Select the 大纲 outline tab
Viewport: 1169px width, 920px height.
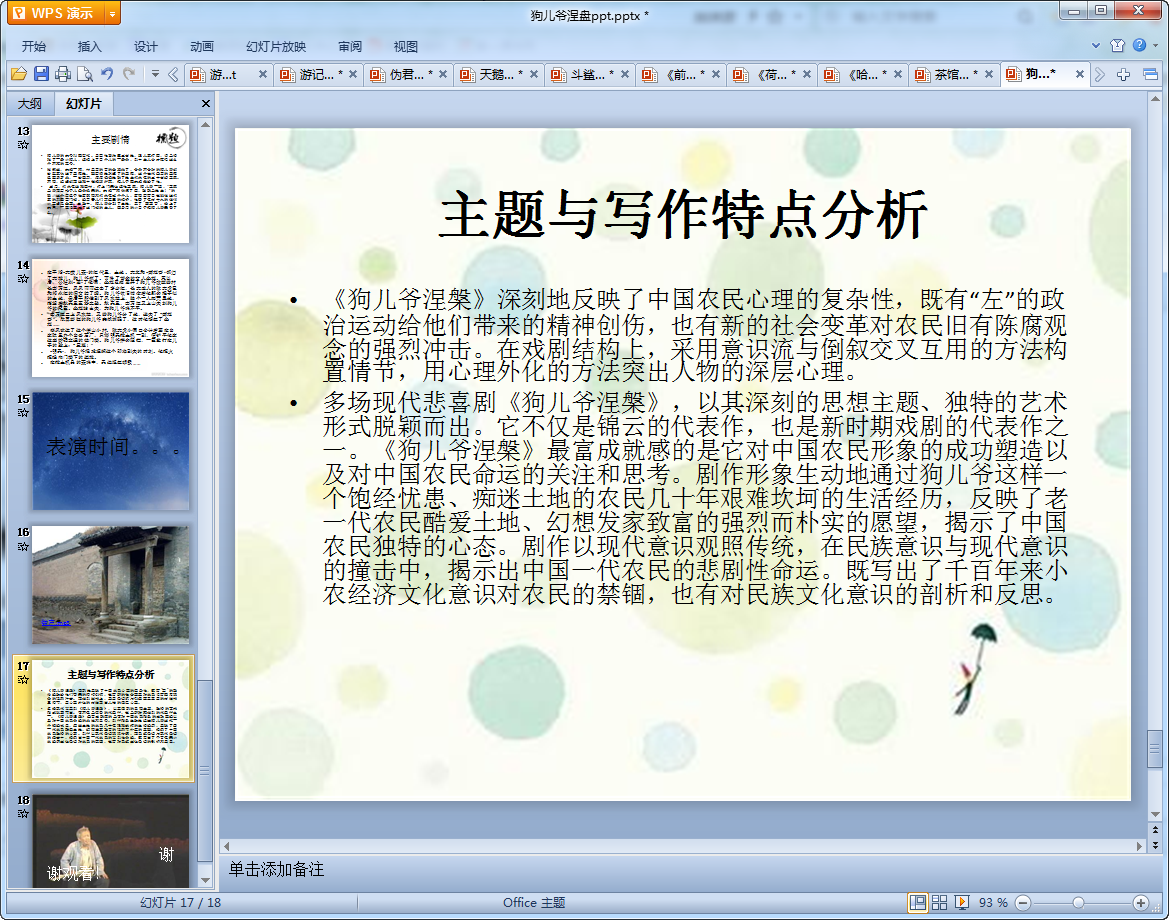tap(30, 104)
